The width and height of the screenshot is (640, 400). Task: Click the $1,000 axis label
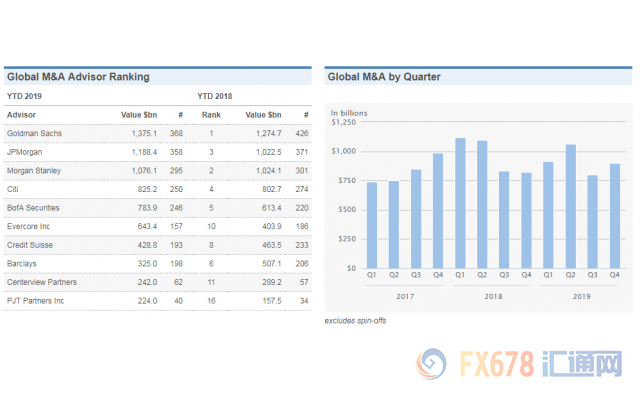coord(344,151)
